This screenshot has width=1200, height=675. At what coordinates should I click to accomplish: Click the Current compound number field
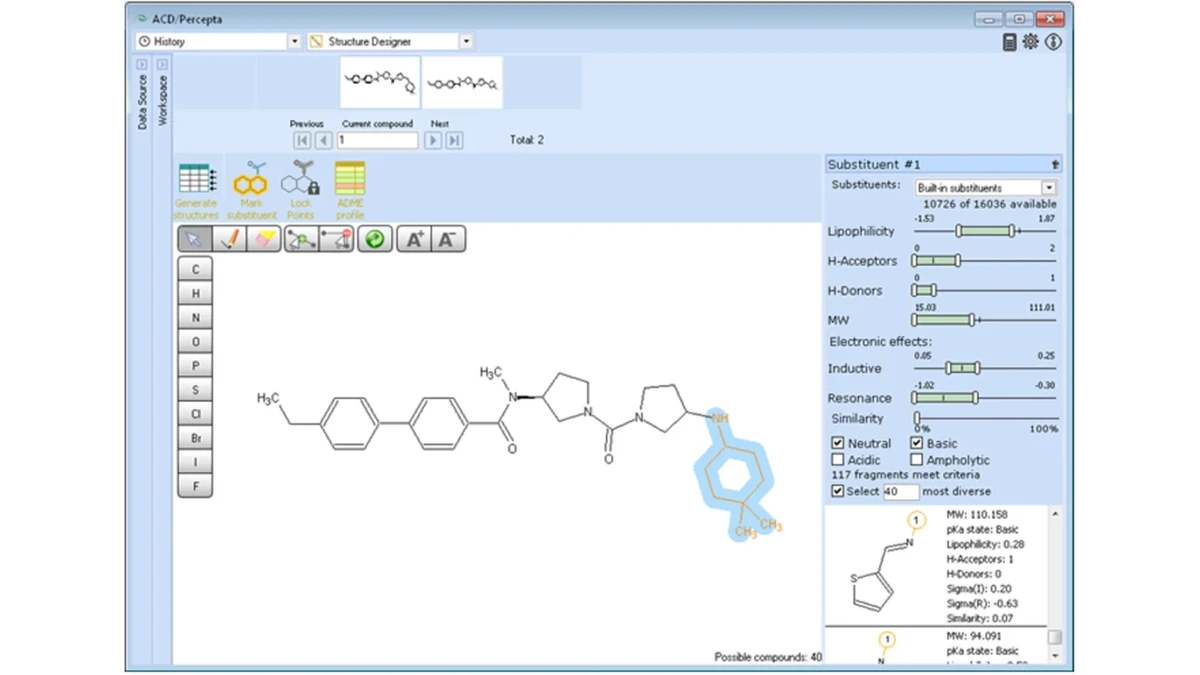(x=378, y=141)
